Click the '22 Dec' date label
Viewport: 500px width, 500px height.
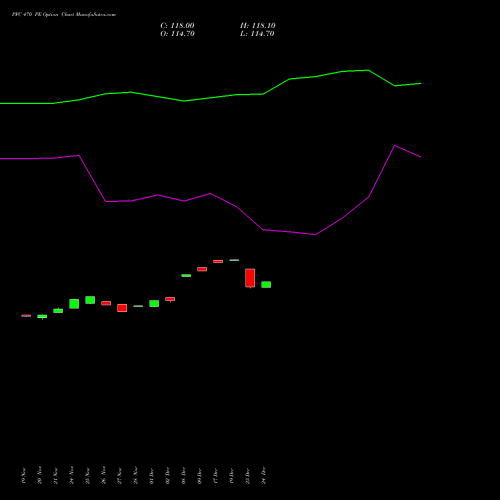tap(248, 475)
